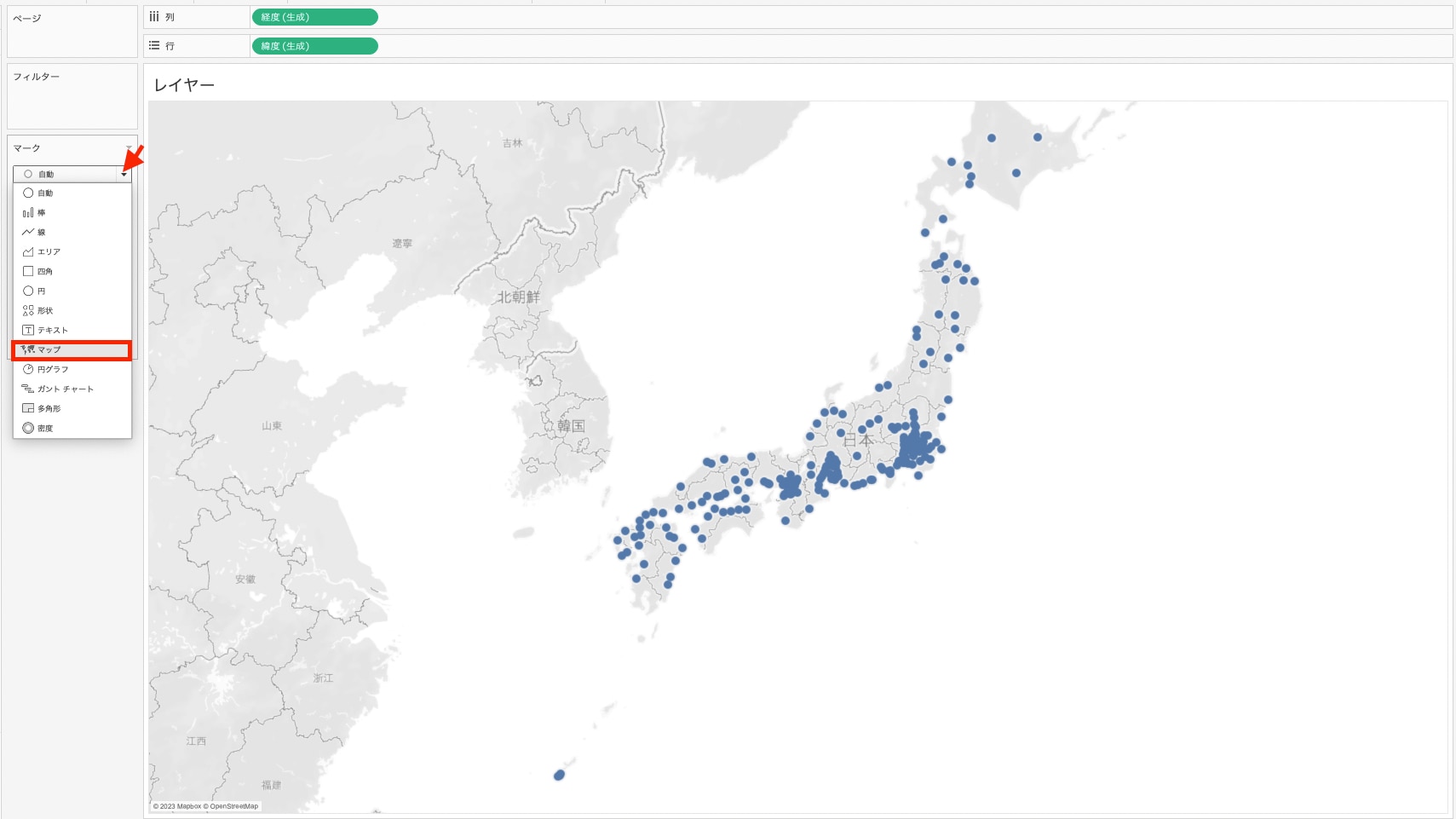Pick the 形状 shape mark icon

tap(28, 311)
